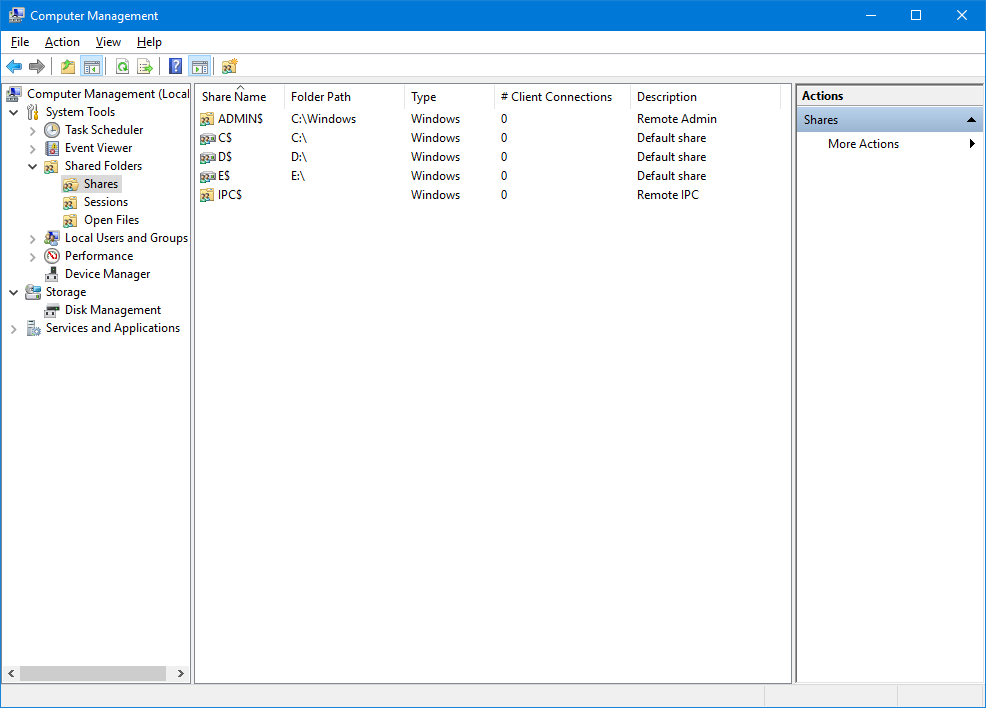Open the View menu
This screenshot has height=708, width=986.
click(108, 42)
